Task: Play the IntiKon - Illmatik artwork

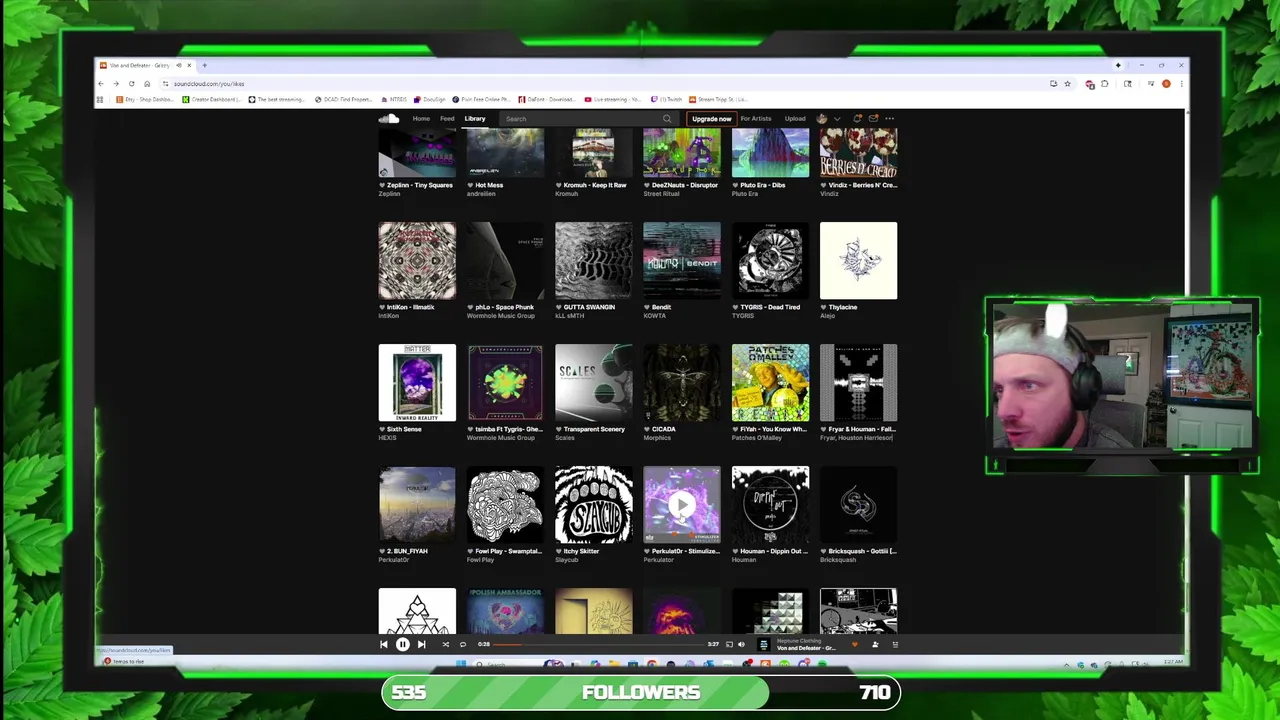Action: (x=417, y=260)
